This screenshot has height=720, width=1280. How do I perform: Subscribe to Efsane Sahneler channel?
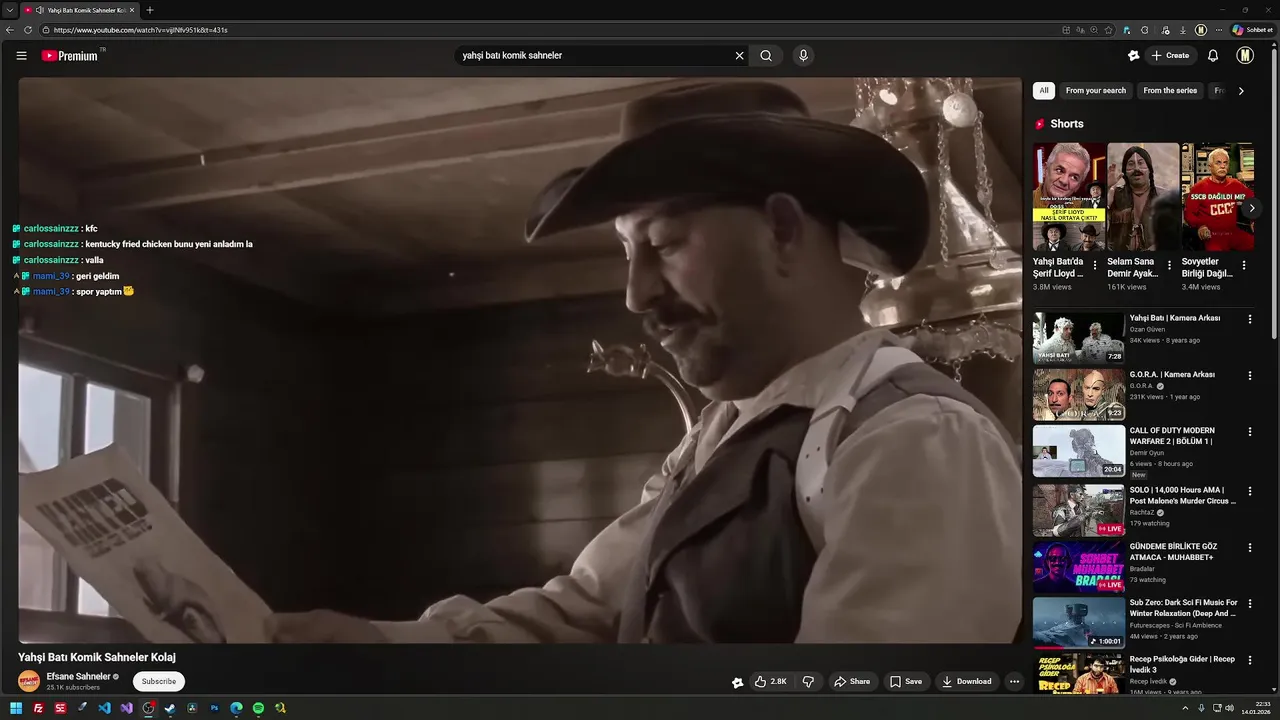158,682
